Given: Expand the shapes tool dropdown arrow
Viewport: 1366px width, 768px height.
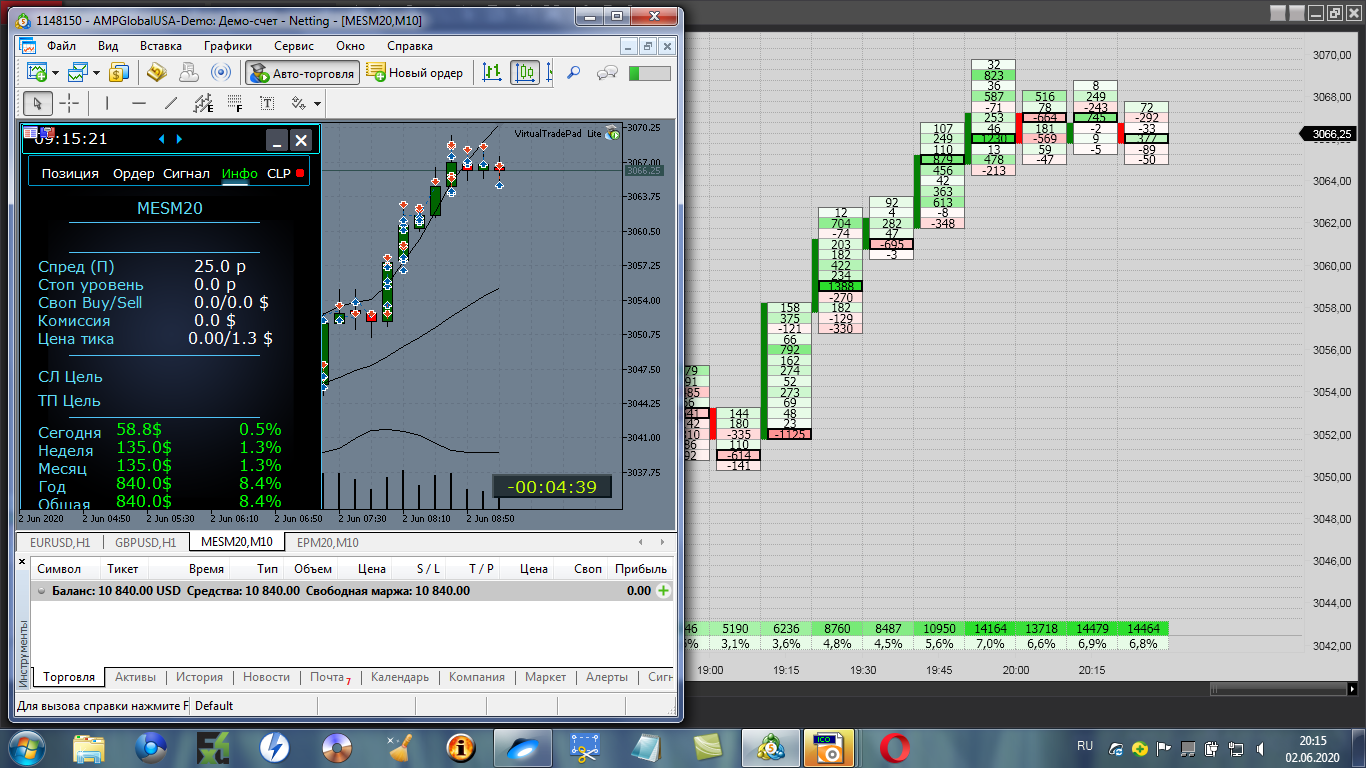Looking at the screenshot, I should coord(317,104).
